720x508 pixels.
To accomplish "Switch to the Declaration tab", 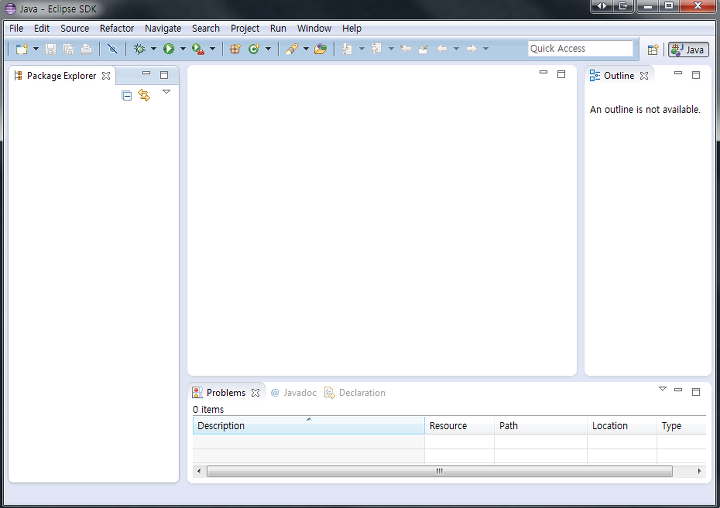I will (x=355, y=393).
